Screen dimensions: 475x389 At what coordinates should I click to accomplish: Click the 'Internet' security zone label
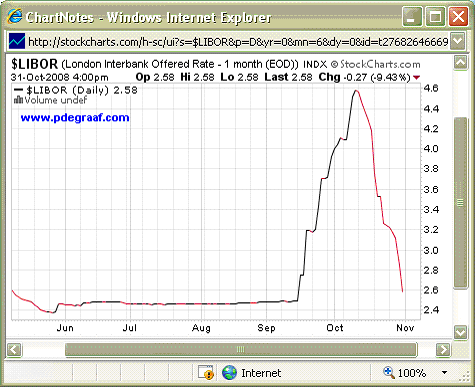[x=261, y=373]
